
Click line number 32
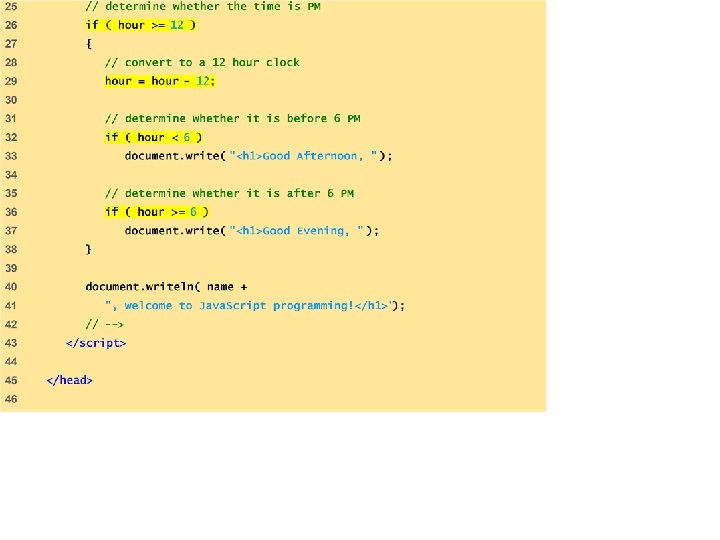click(x=11, y=137)
